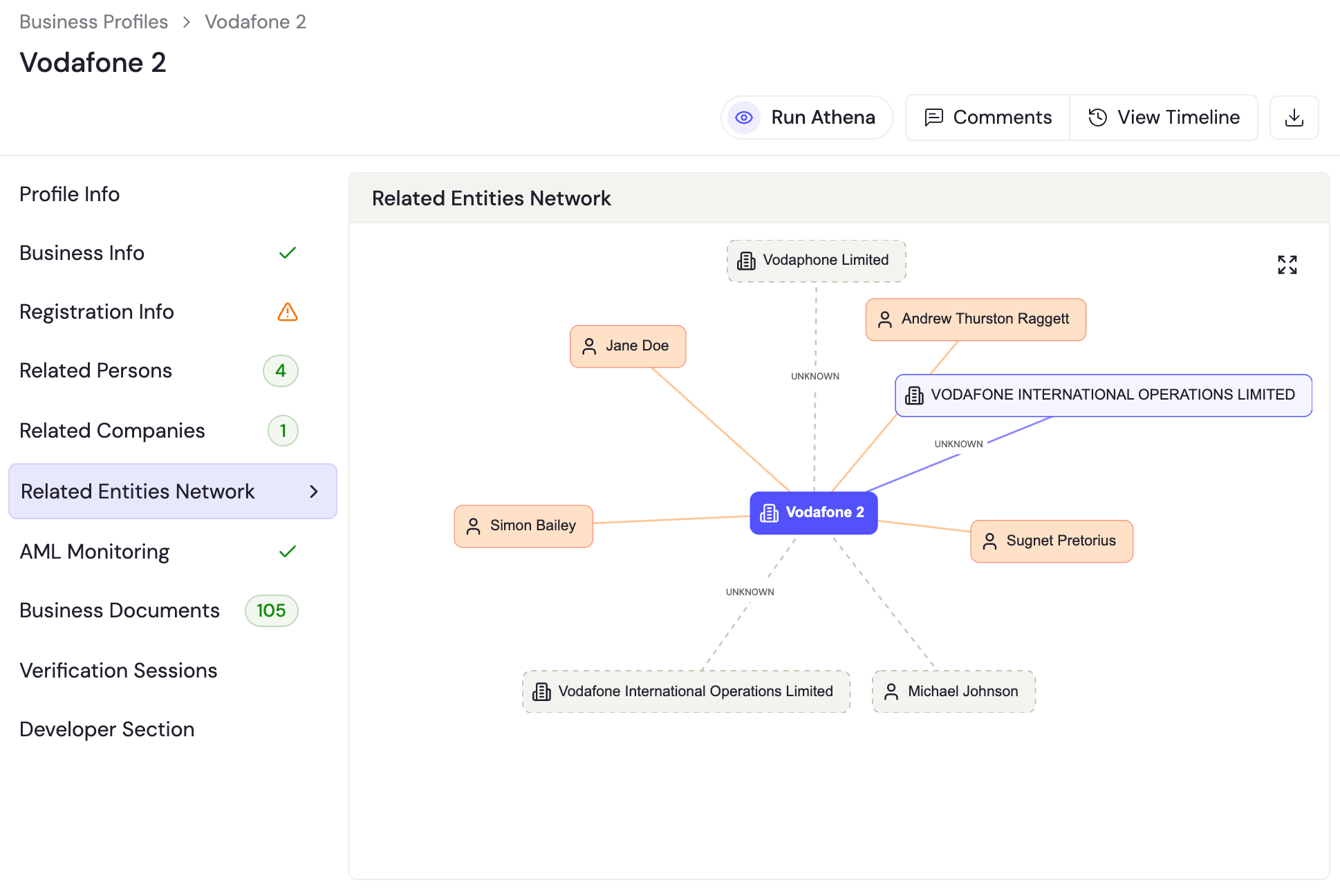The height and width of the screenshot is (896, 1340).
Task: Click the building icon in Vodafone 2 node
Action: pyautogui.click(x=769, y=513)
